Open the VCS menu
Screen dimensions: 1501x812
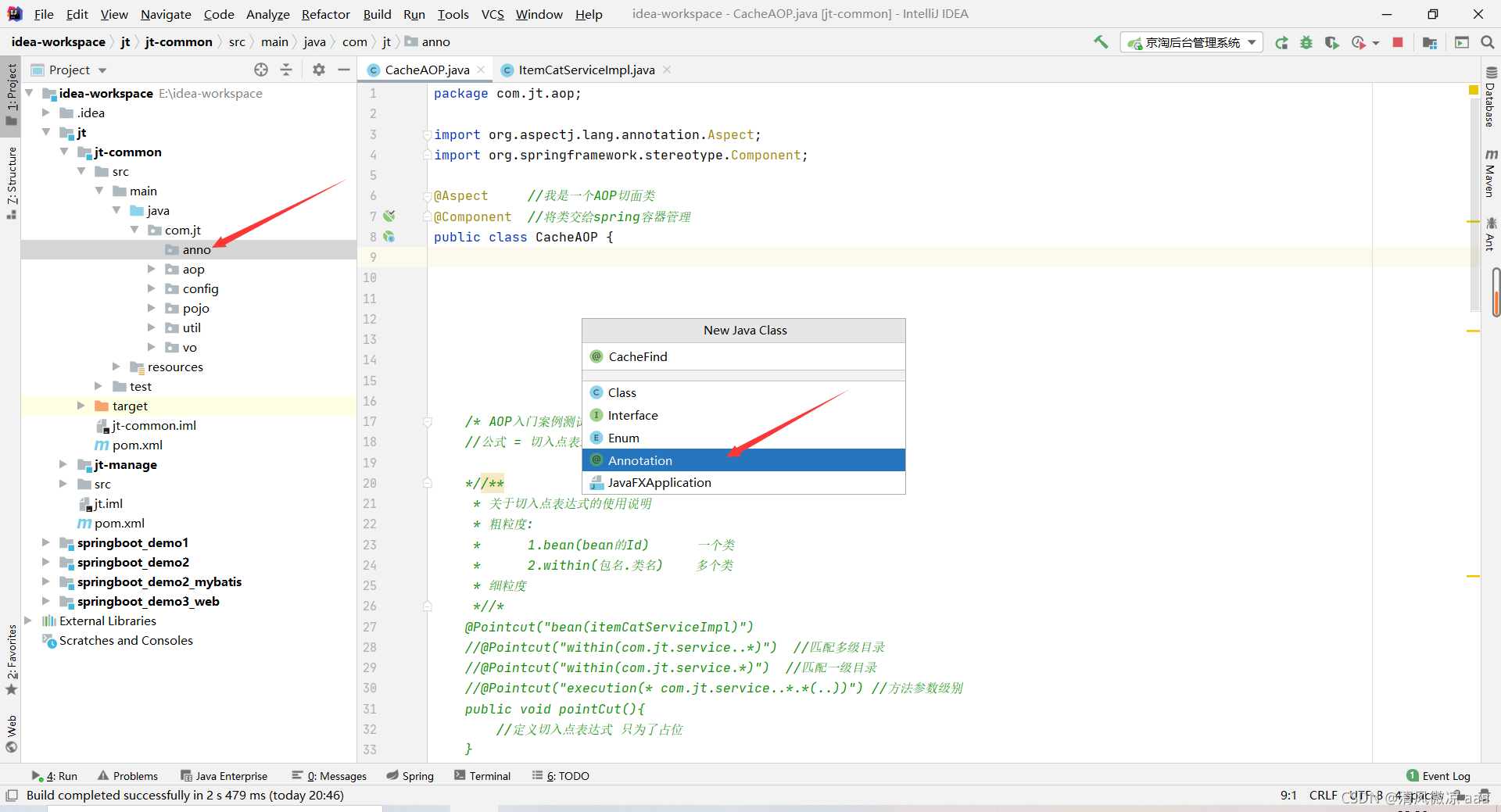tap(493, 14)
